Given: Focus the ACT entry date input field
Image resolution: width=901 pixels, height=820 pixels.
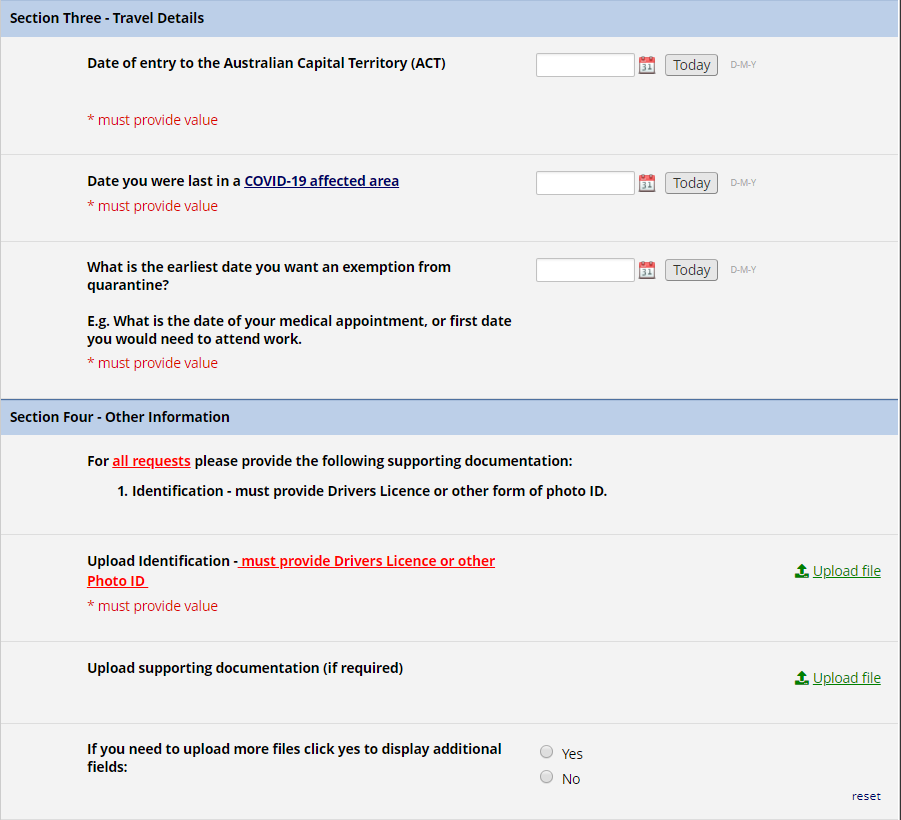Looking at the screenshot, I should click(585, 65).
